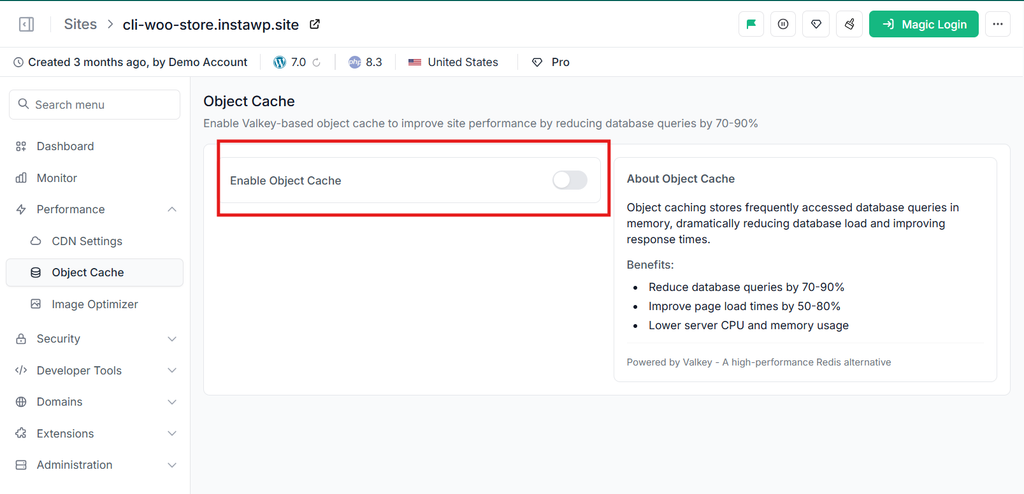Viewport: 1024px width, 494px height.
Task: Click in the Search menu field
Action: pos(95,105)
